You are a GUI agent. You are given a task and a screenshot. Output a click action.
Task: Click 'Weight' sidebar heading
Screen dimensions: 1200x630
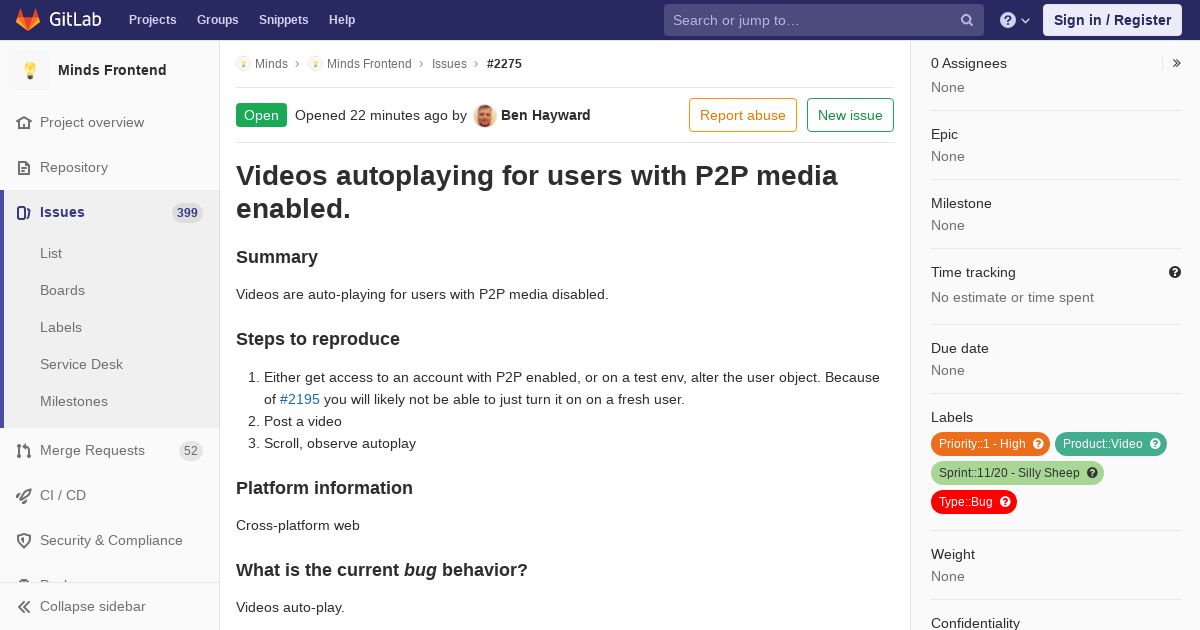click(x=953, y=554)
